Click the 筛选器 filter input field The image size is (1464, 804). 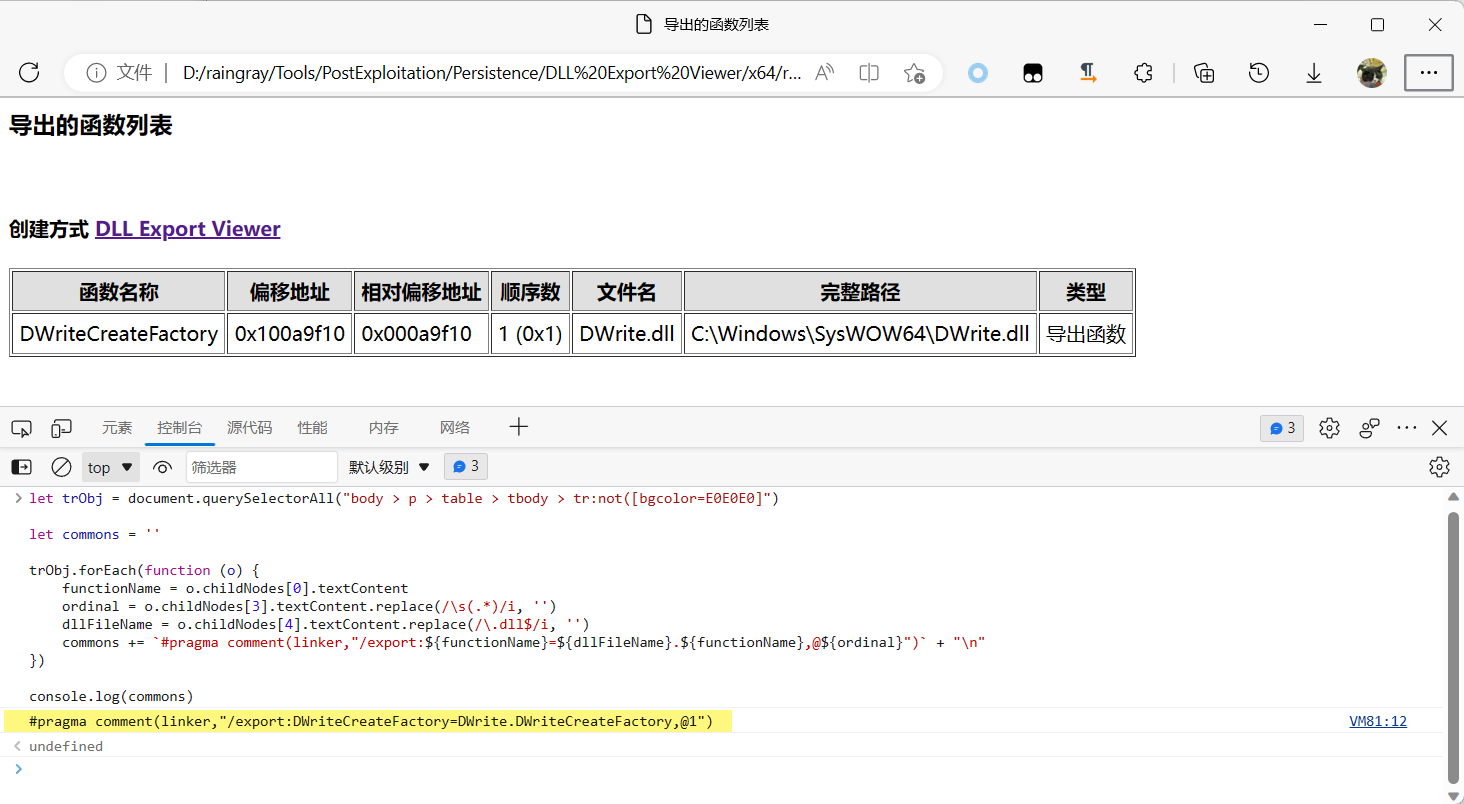pyautogui.click(x=262, y=467)
